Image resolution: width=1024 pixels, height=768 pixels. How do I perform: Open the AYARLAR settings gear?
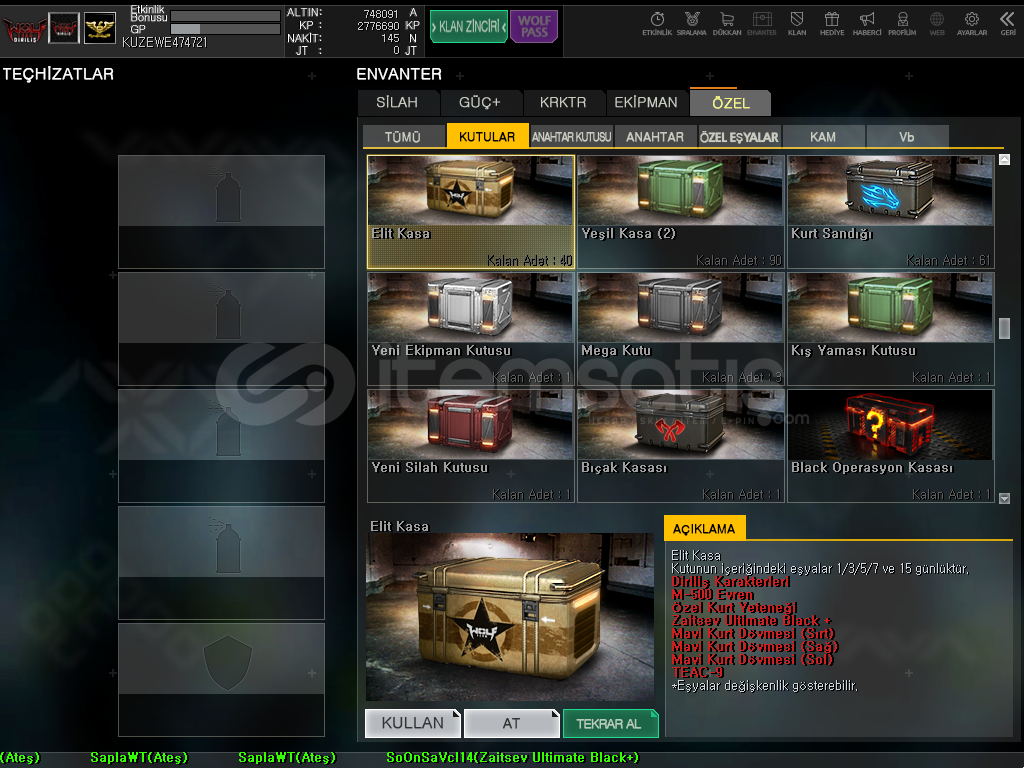coord(972,24)
